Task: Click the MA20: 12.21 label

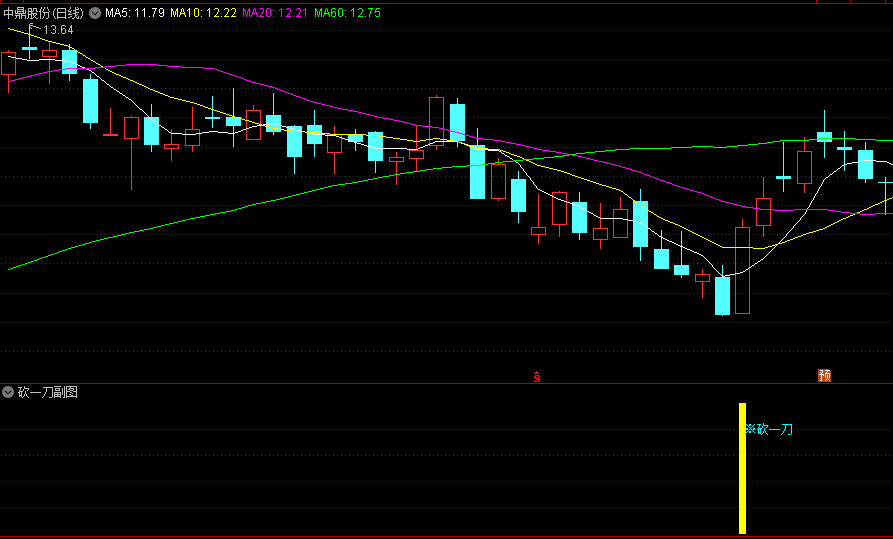Action: (x=276, y=13)
